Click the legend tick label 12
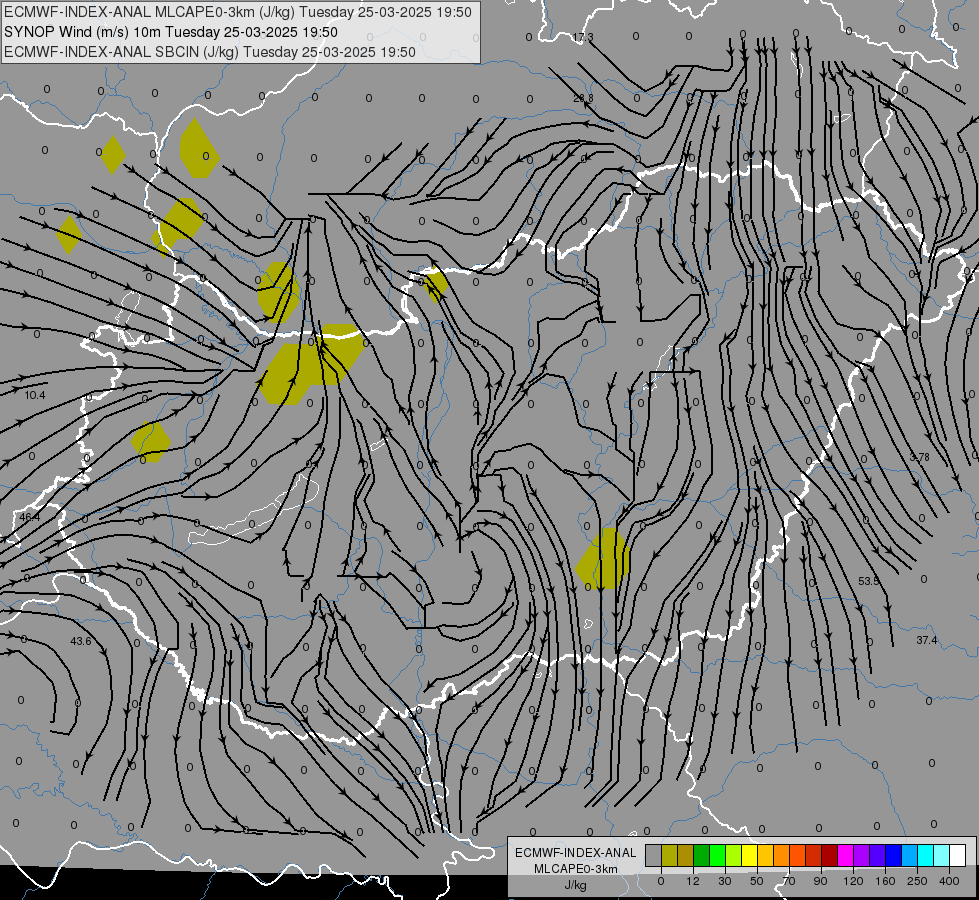This screenshot has height=900, width=979. coord(693,881)
